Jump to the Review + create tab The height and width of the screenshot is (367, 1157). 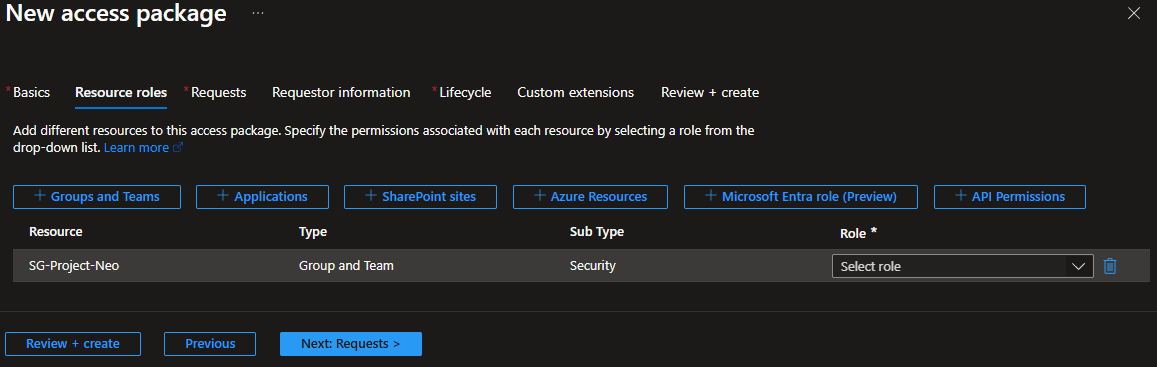[x=710, y=92]
